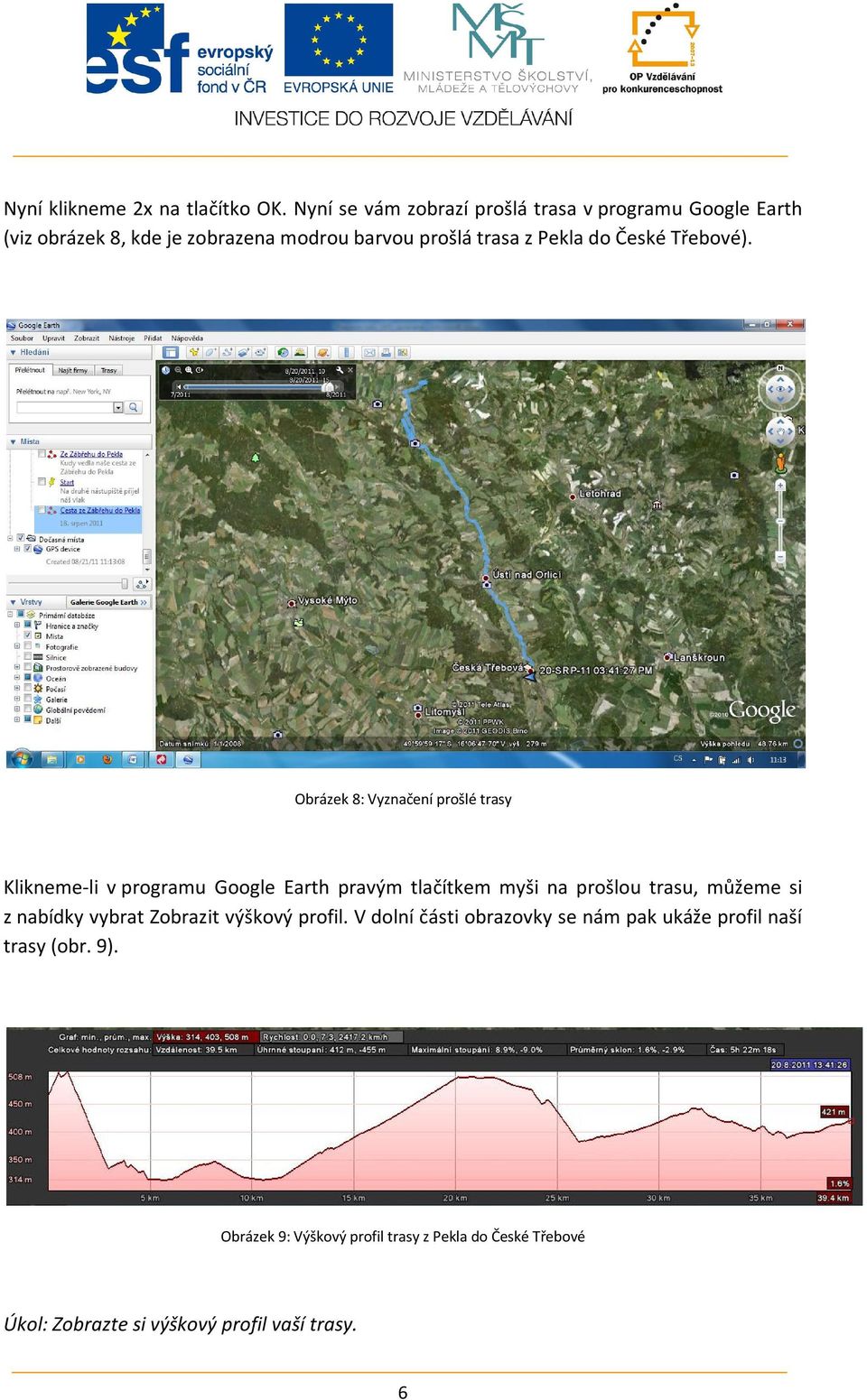Switch to the 'Trasy' tab
This screenshot has height=1400, width=867.
(x=108, y=370)
